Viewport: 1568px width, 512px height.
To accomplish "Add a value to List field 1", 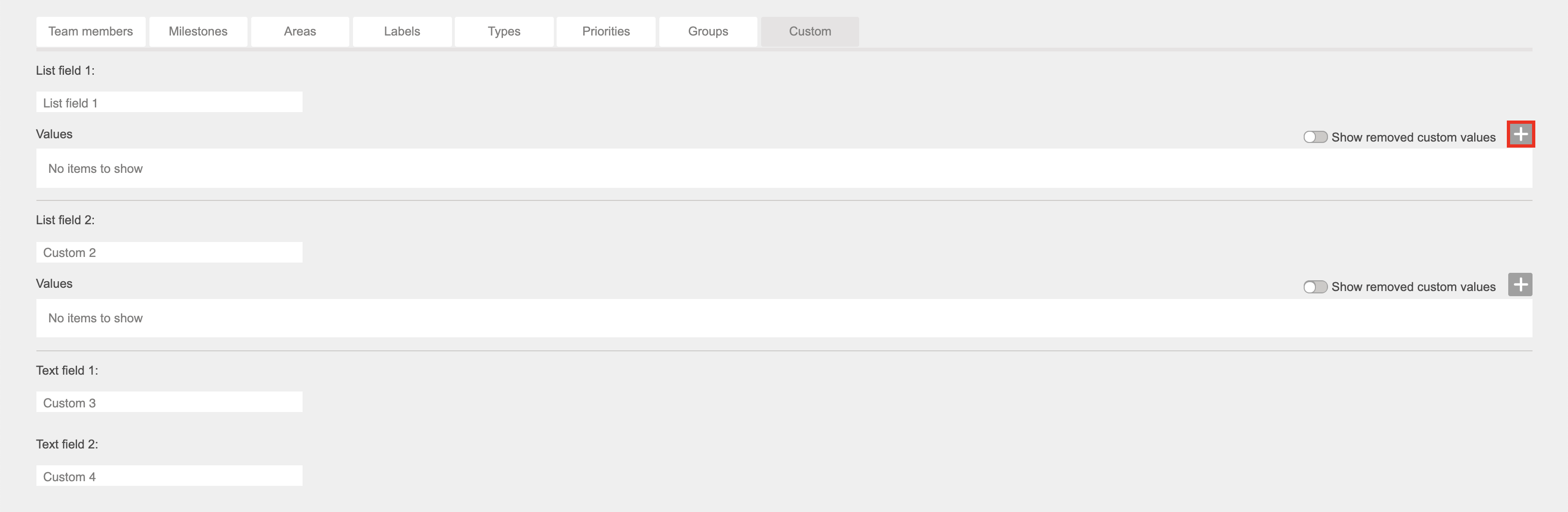I will 1520,134.
